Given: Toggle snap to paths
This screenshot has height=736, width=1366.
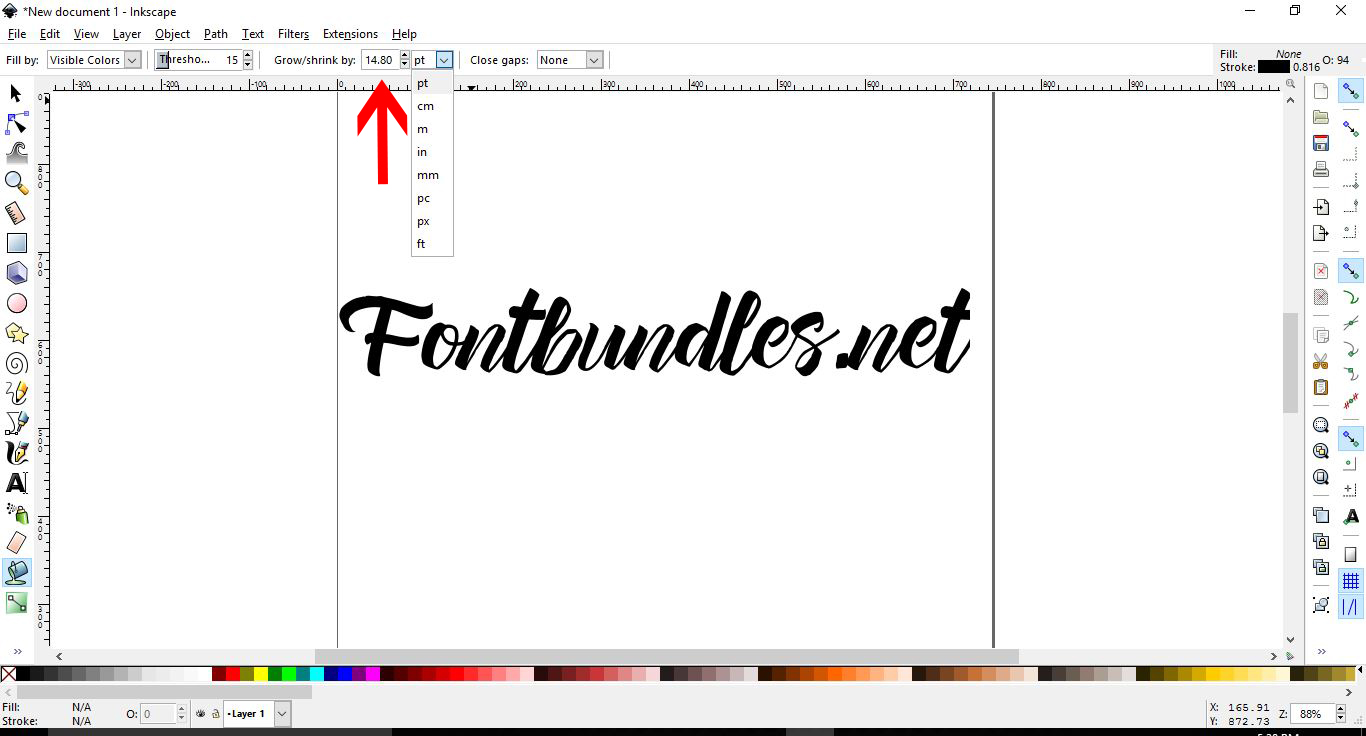Looking at the screenshot, I should click(x=1351, y=297).
